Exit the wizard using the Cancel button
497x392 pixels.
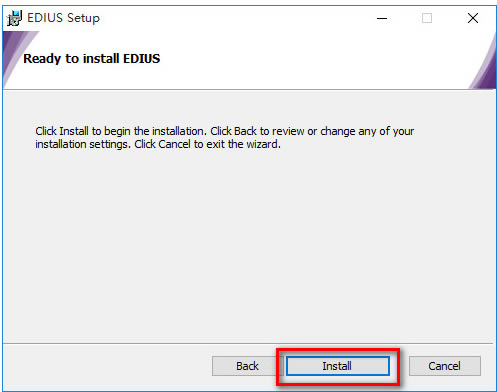pos(445,366)
